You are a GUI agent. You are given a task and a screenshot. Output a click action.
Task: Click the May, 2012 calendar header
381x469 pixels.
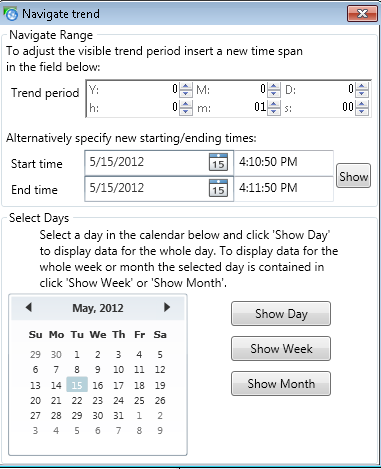pyautogui.click(x=98, y=308)
